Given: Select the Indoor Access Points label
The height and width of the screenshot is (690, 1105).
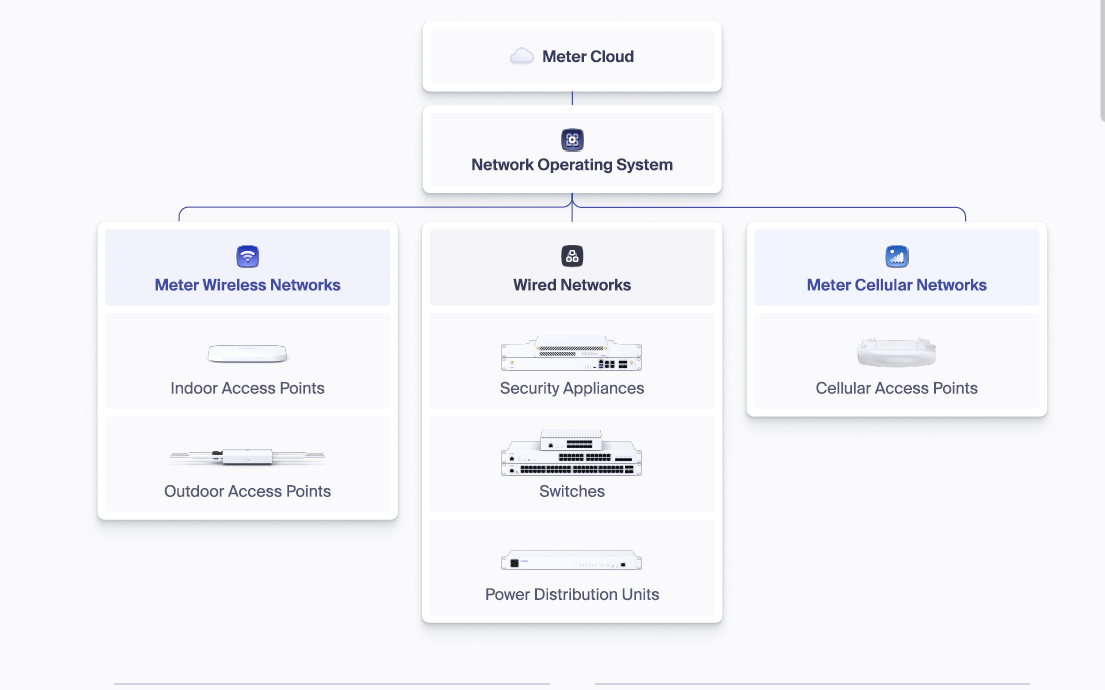Looking at the screenshot, I should click(x=247, y=388).
